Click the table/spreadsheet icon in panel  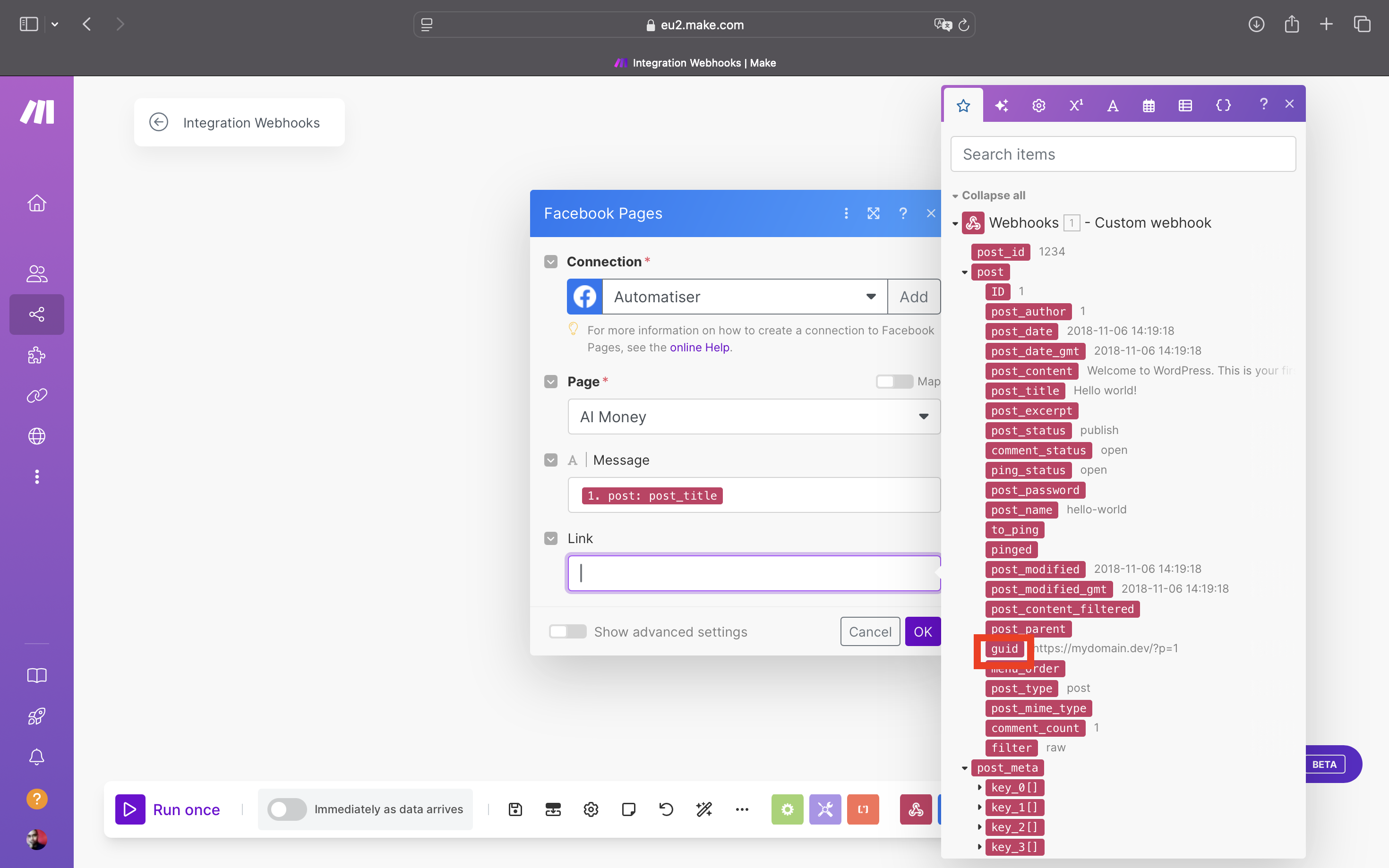(x=1185, y=104)
